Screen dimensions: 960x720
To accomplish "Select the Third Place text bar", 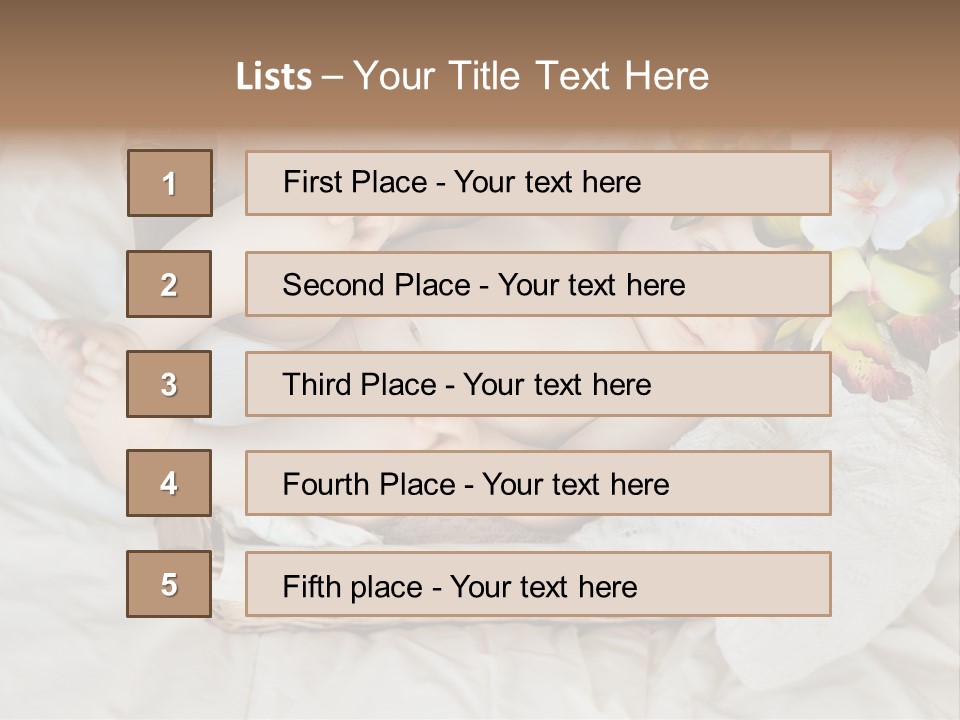I will coord(538,384).
